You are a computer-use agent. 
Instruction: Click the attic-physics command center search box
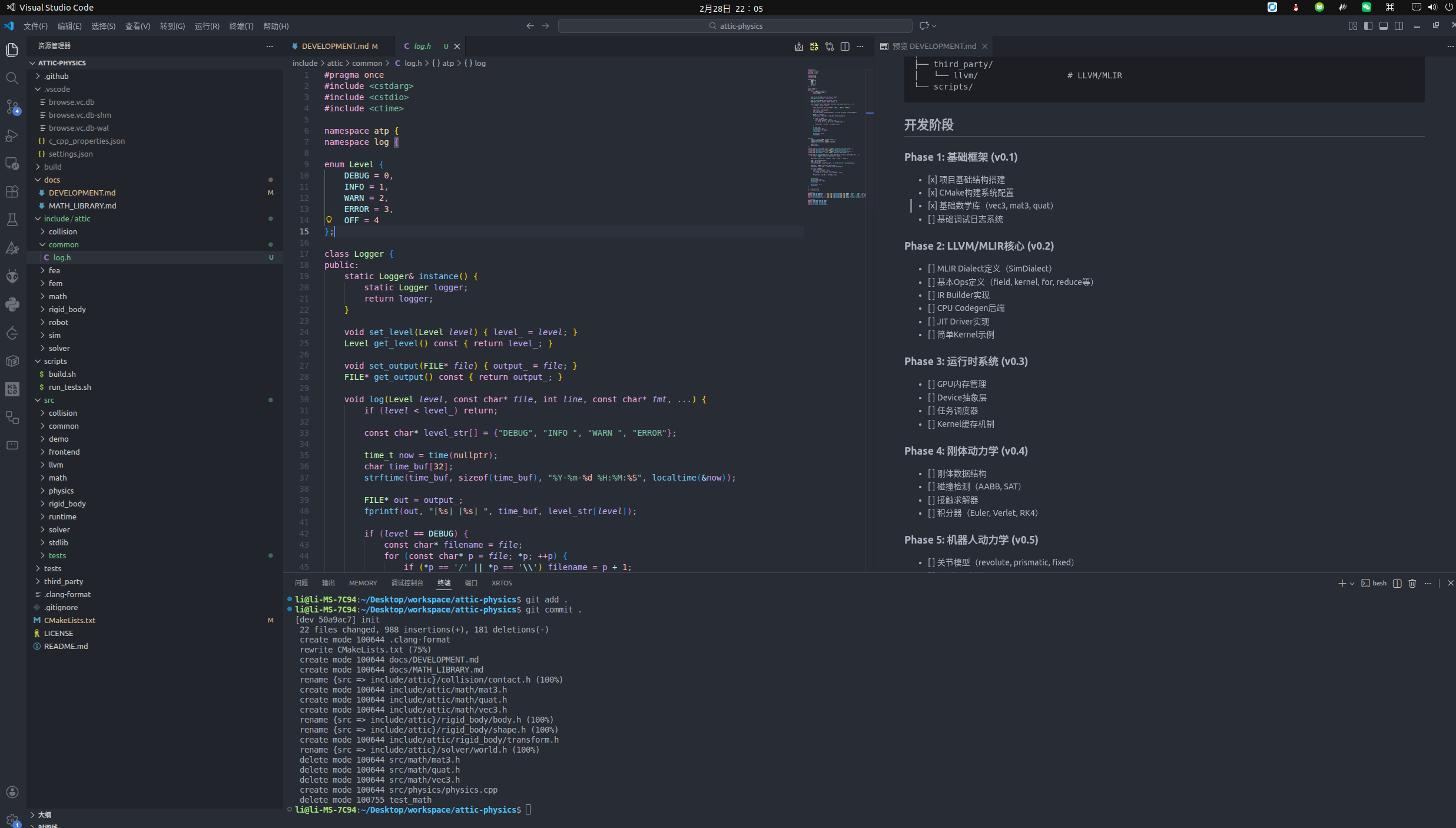click(735, 26)
